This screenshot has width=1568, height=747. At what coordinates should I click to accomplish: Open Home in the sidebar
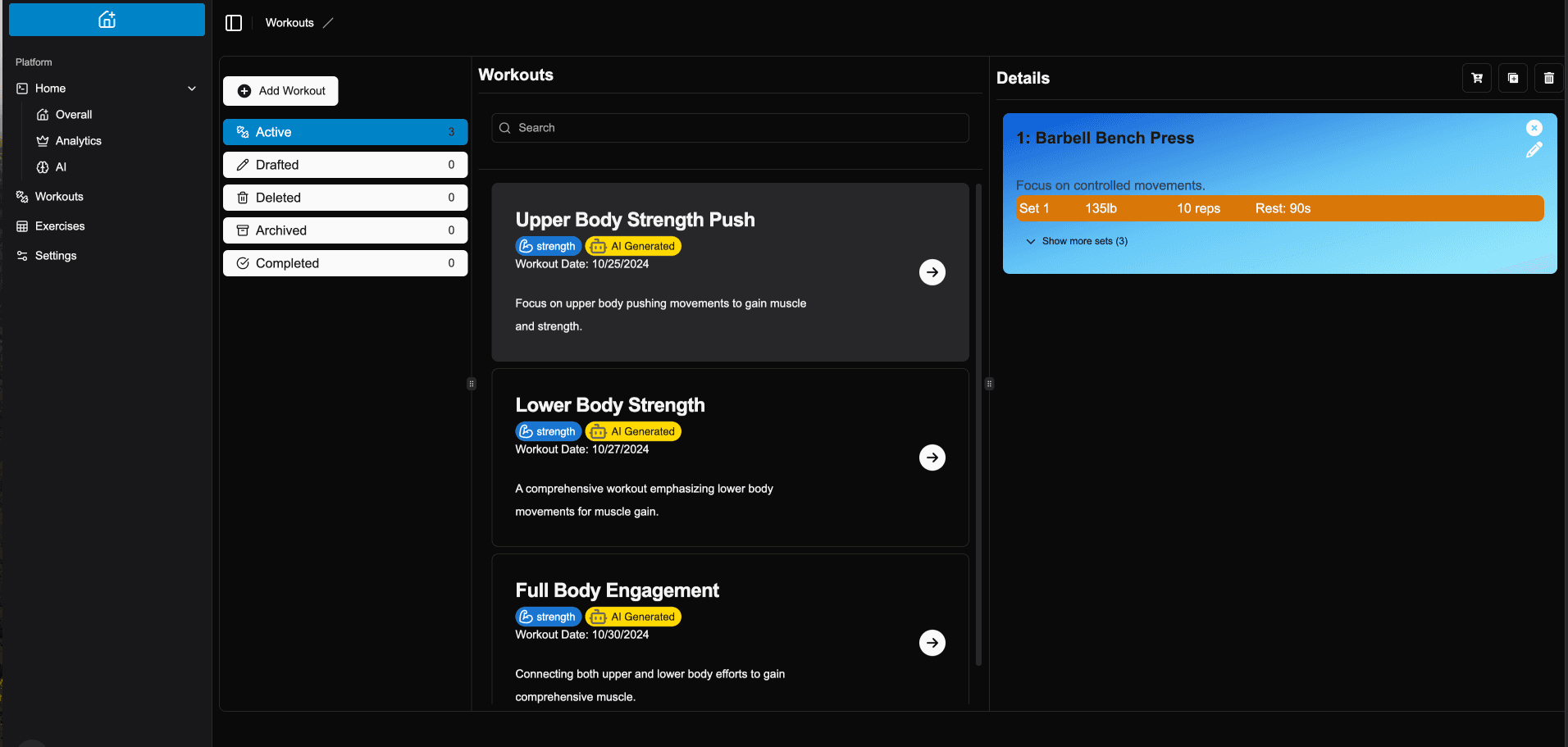[x=50, y=89]
